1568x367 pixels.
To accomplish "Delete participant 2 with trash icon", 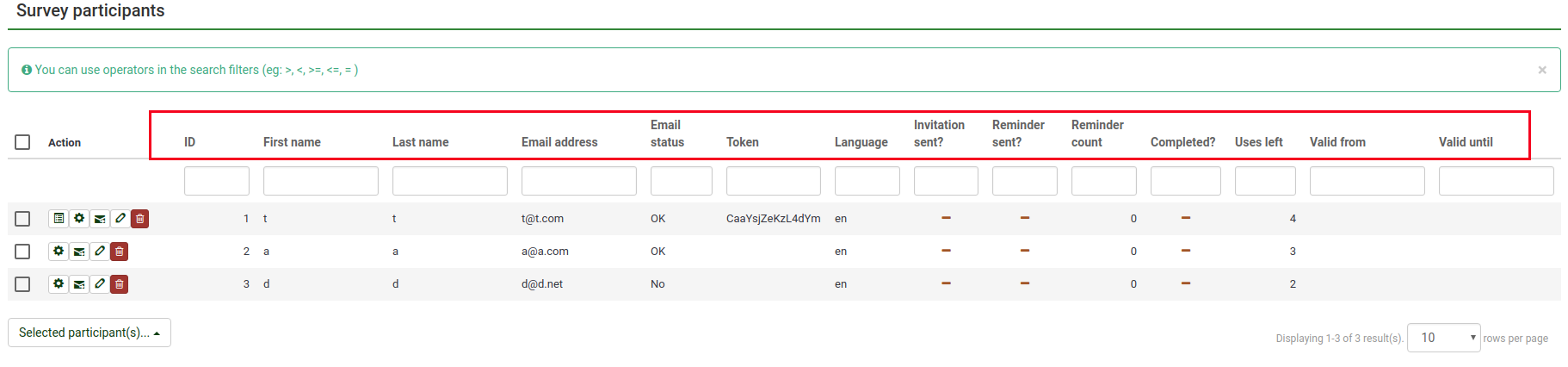I will click(x=120, y=252).
